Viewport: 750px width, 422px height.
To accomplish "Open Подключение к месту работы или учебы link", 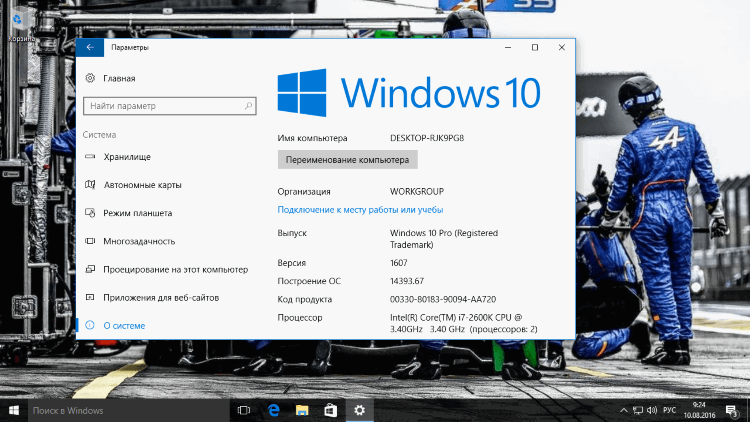I will (360, 210).
